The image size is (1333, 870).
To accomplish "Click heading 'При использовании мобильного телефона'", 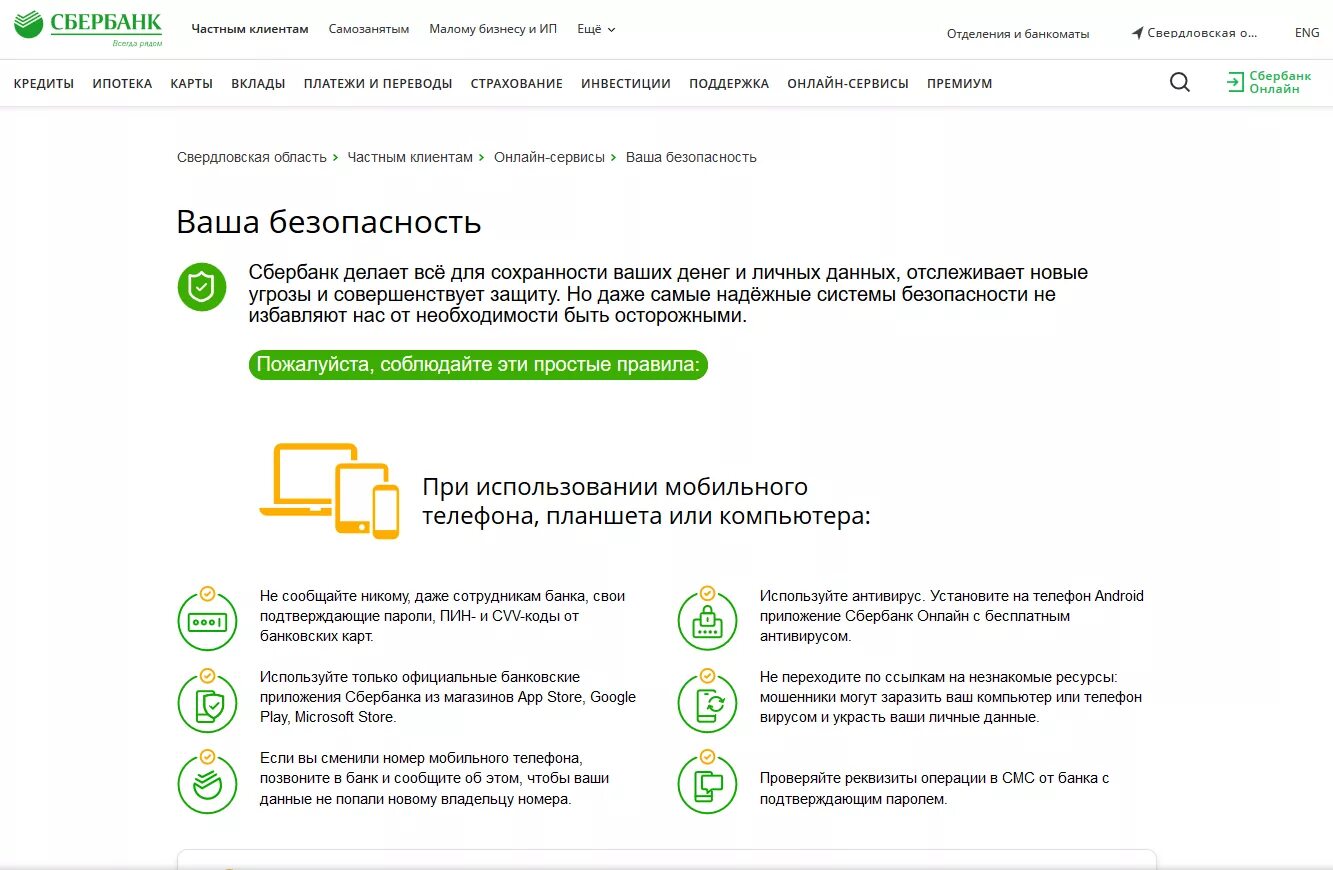I will coord(646,502).
